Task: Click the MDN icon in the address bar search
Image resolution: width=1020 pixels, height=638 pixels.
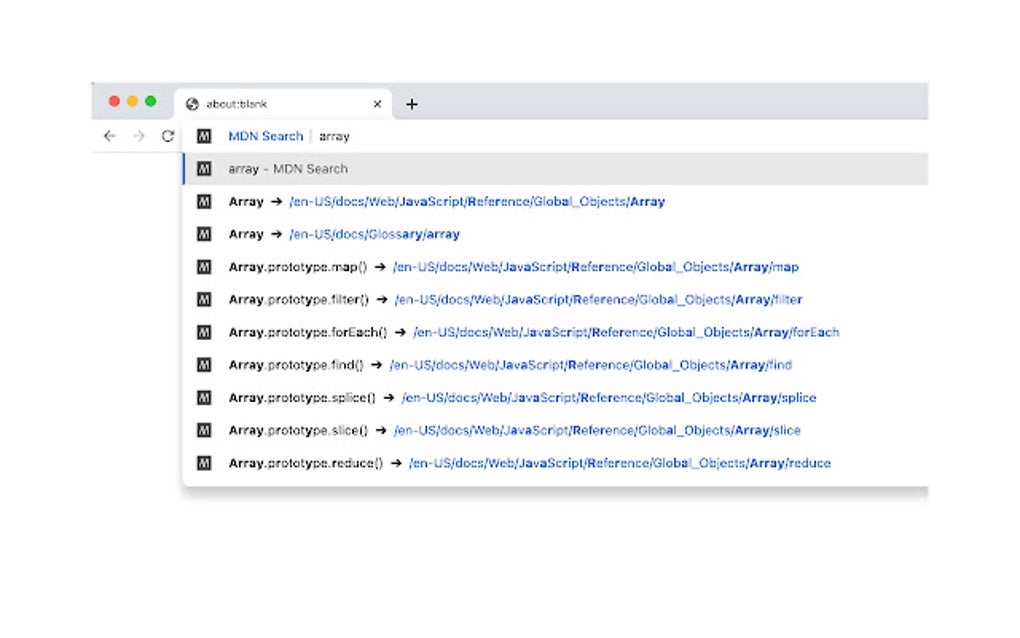Action: point(204,136)
